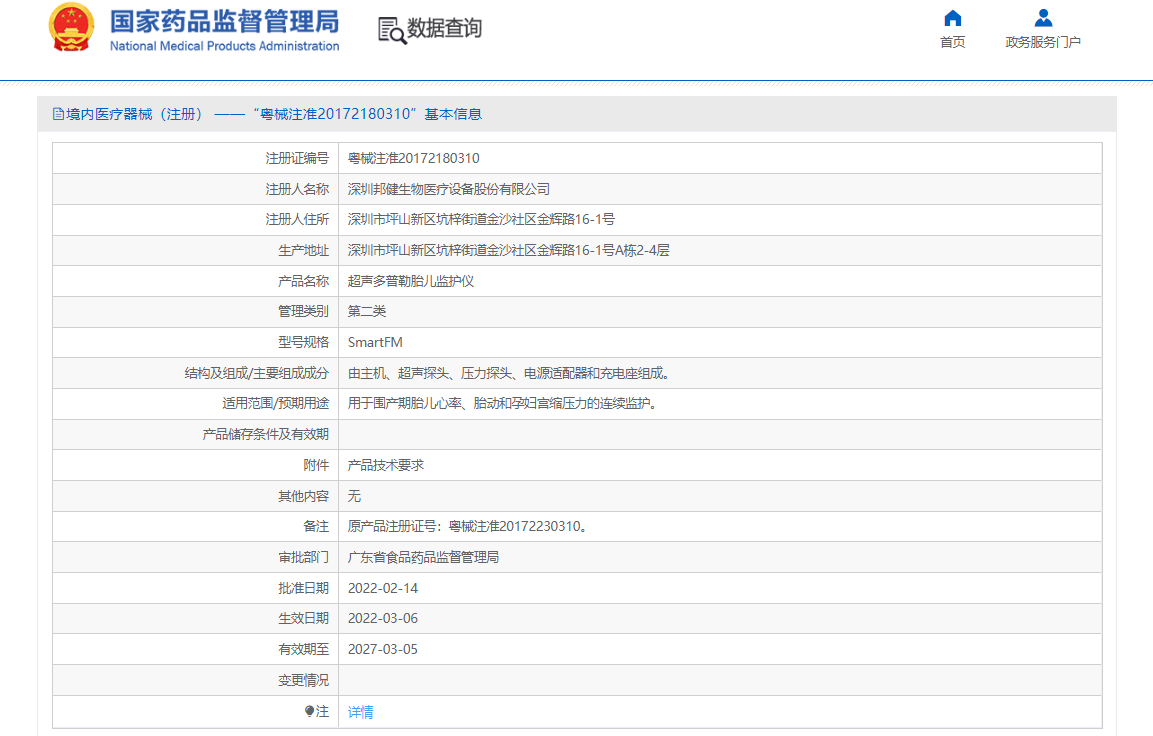
Task: Select 深圳邦健生物医疗设备股份有限公司 cell
Action: 449,189
